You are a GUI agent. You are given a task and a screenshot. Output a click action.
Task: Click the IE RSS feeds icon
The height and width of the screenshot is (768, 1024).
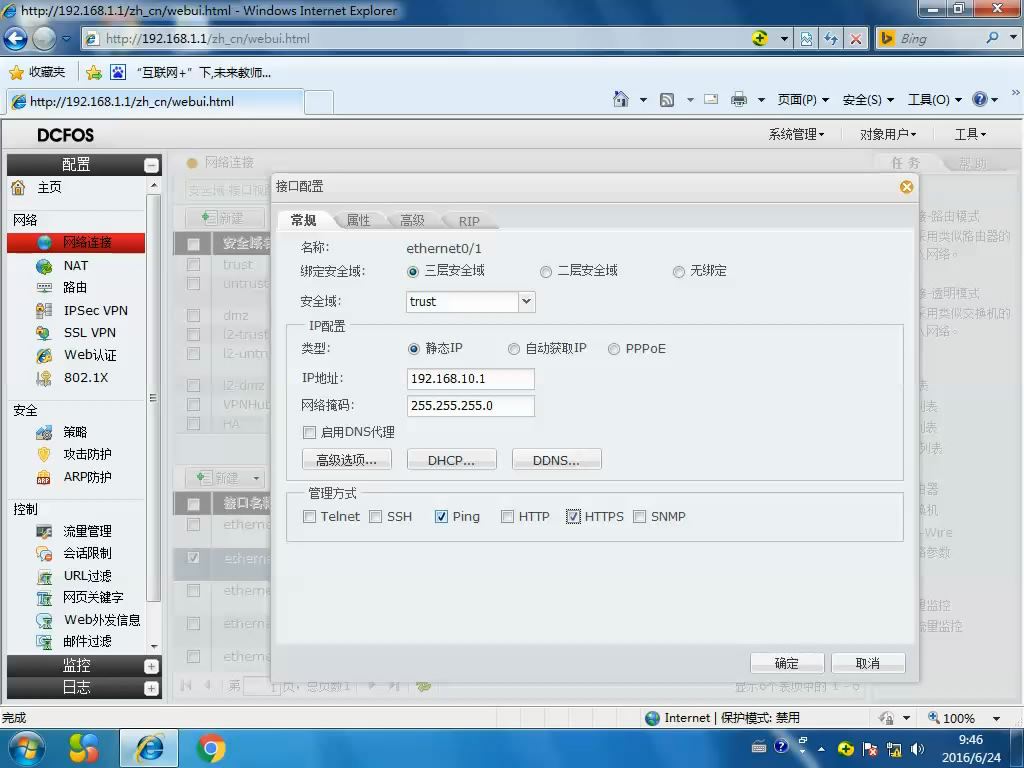pos(667,100)
